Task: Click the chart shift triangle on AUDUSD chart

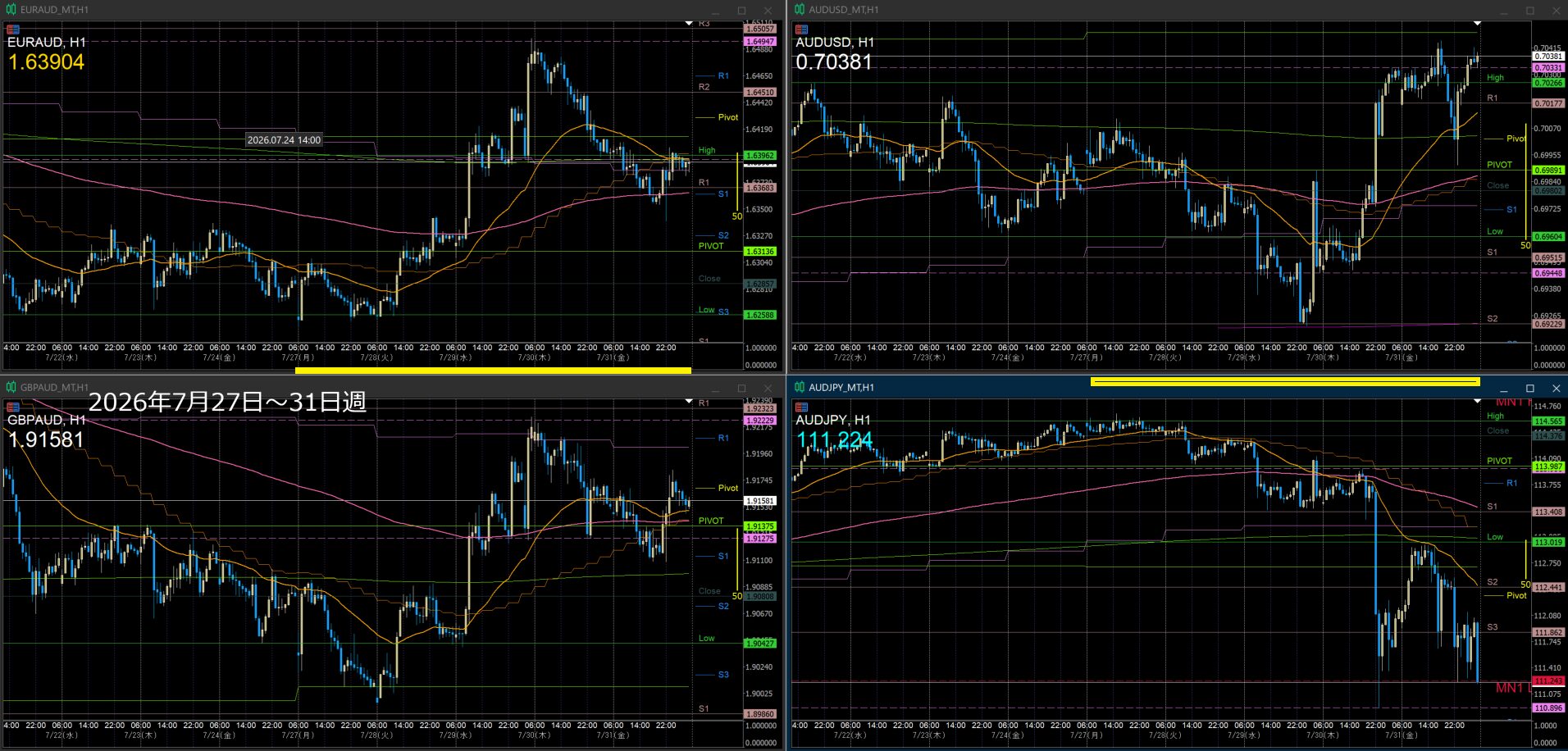Action: click(1477, 24)
